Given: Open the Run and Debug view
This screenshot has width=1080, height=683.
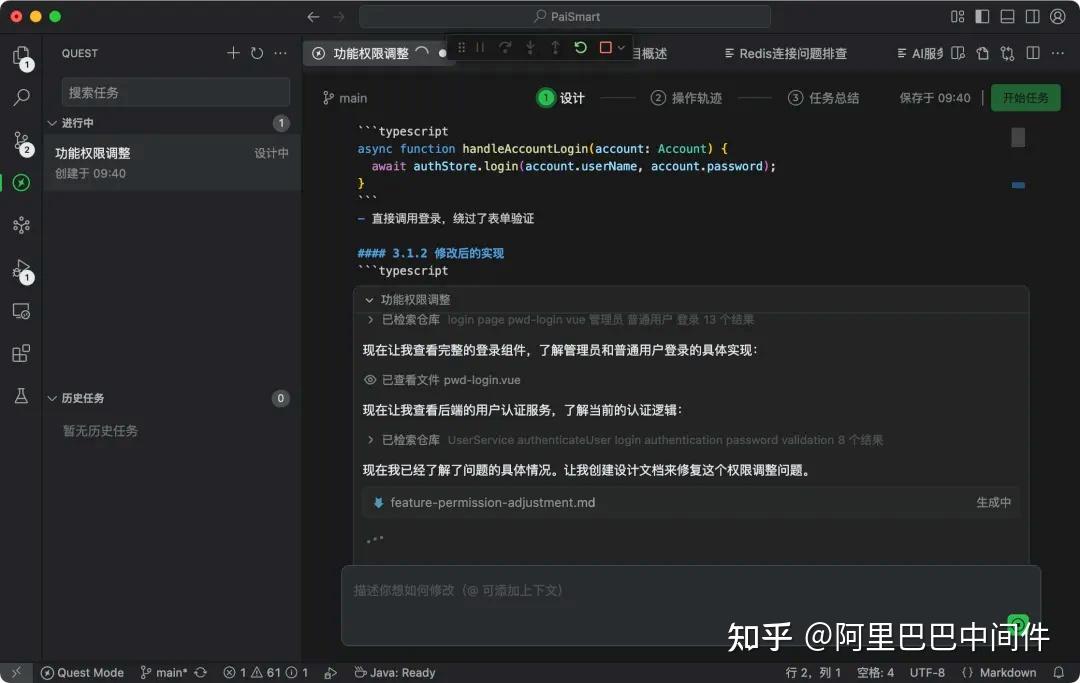Looking at the screenshot, I should (x=20, y=268).
